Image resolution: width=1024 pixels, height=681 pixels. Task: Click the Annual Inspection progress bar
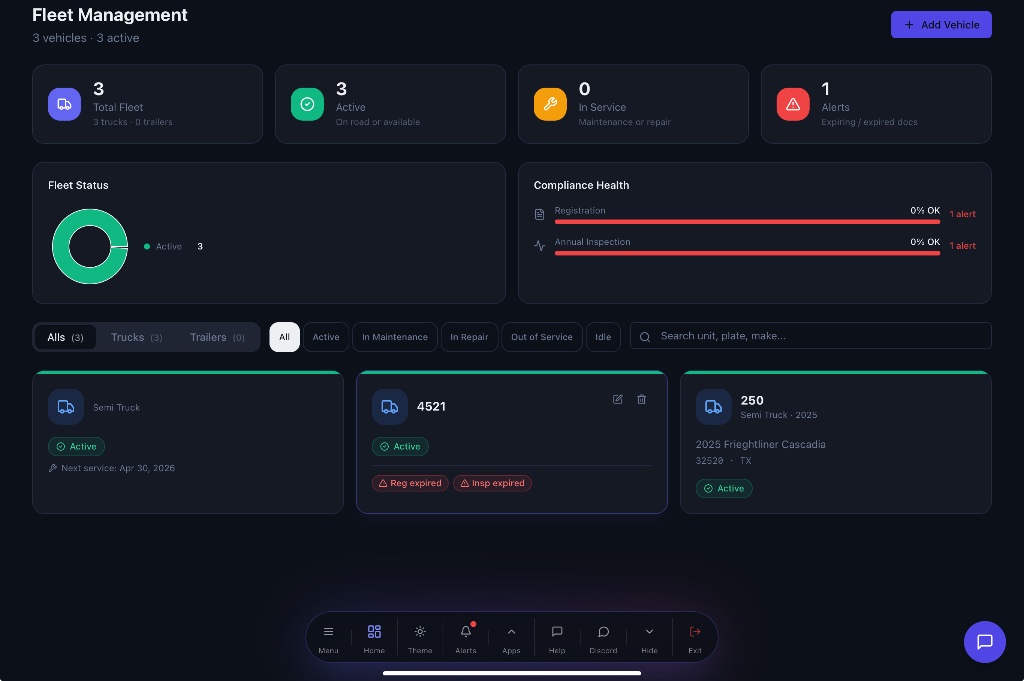click(x=747, y=253)
